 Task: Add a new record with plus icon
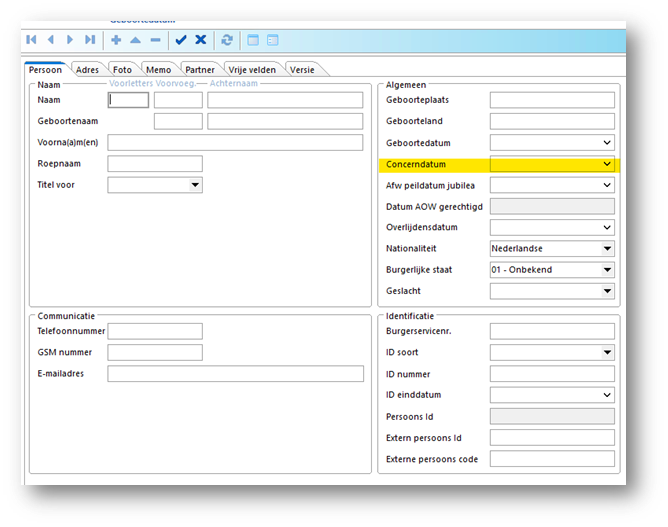[x=116, y=40]
